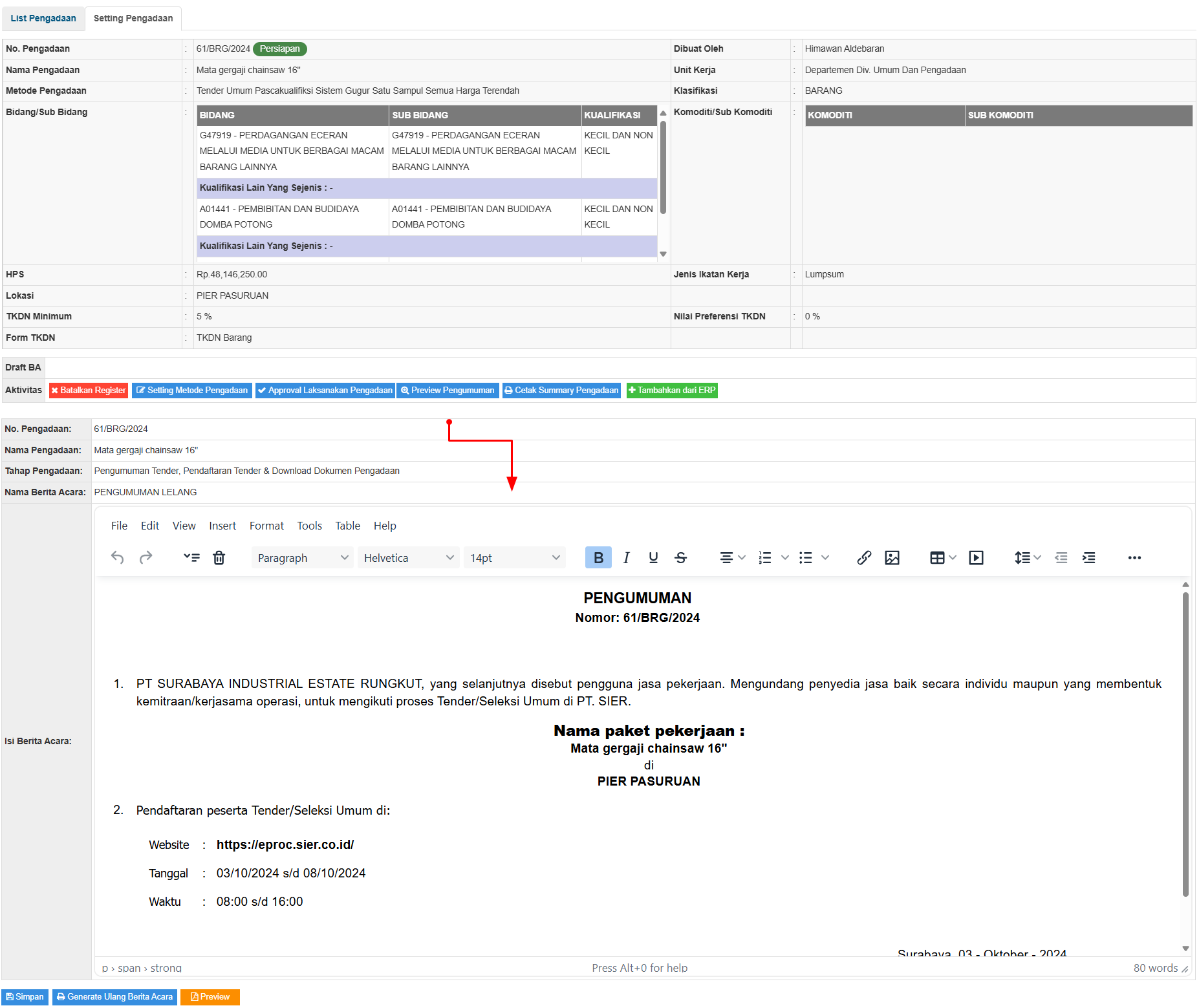
Task: Click the Batalkan Register button
Action: pyautogui.click(x=89, y=391)
